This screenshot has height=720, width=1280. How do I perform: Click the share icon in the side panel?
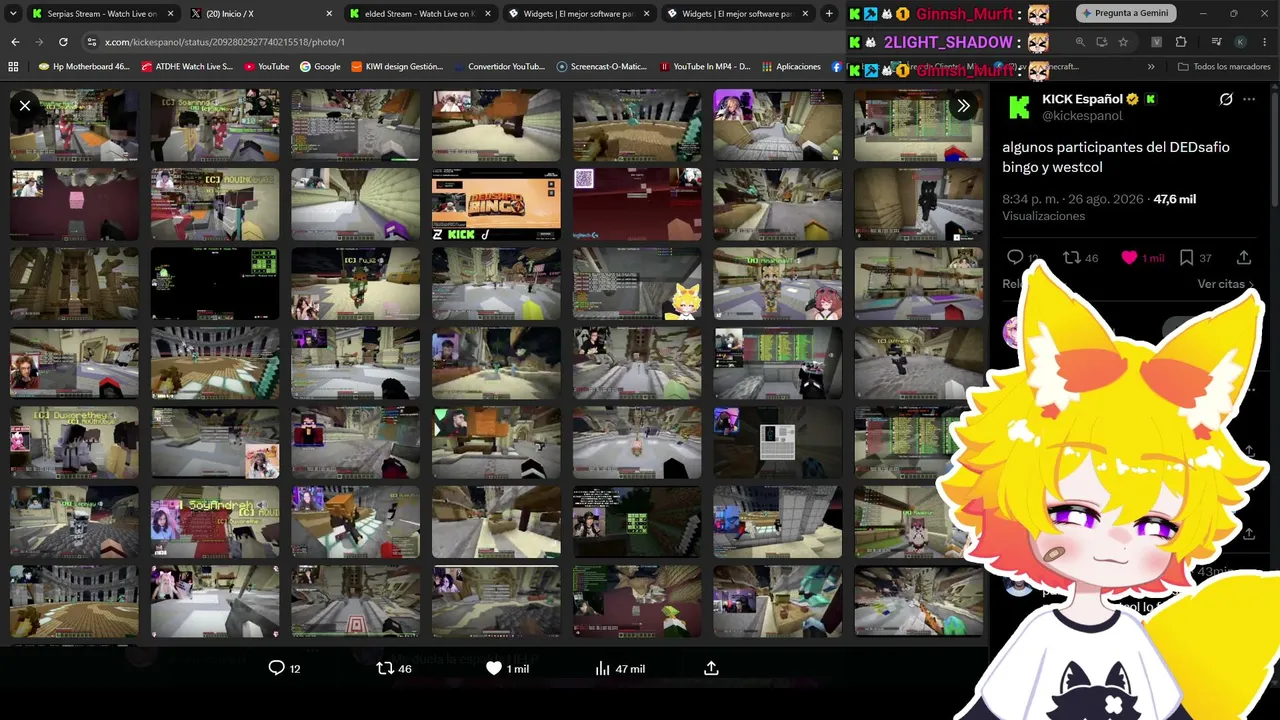coord(1244,257)
